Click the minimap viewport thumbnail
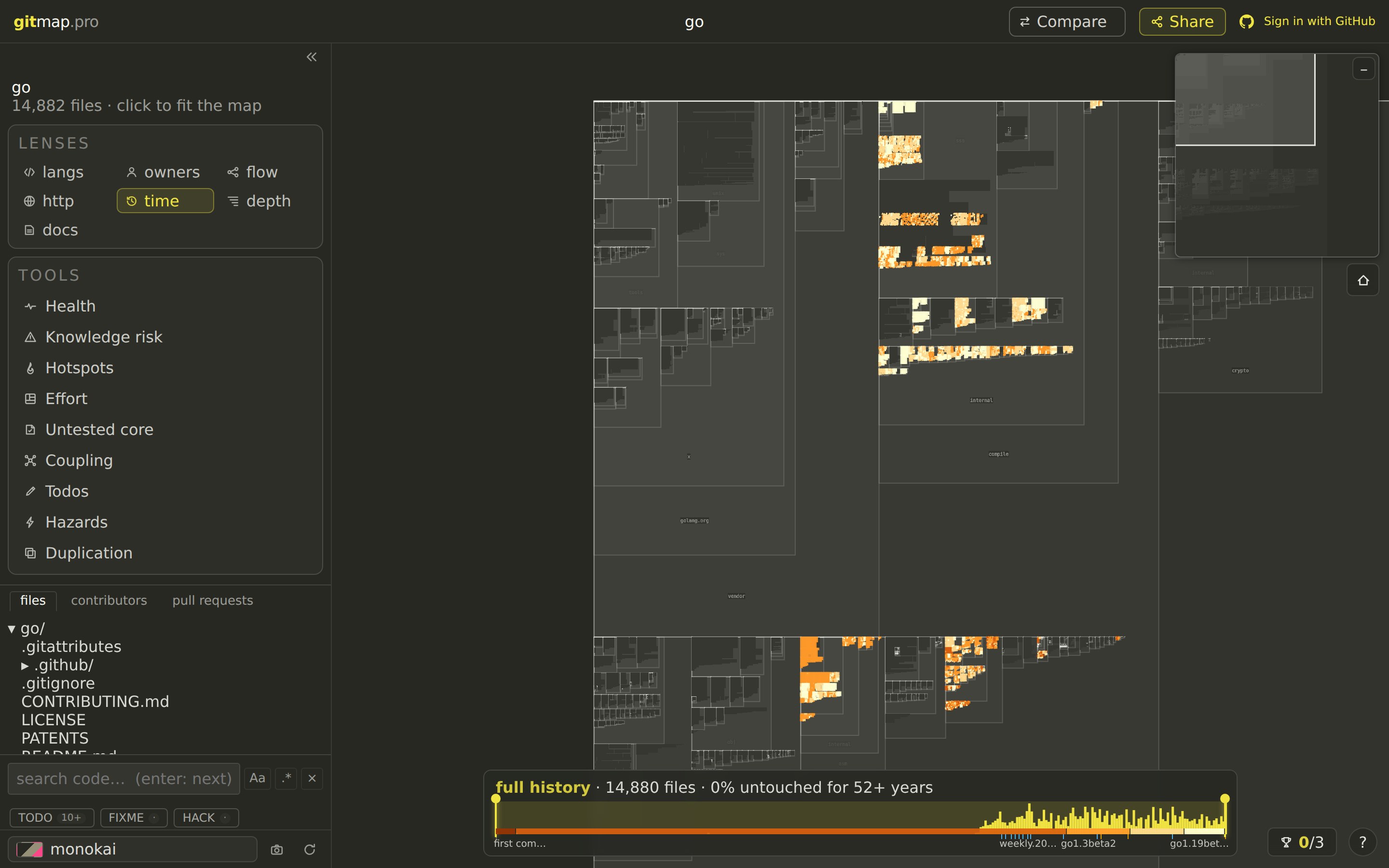Viewport: 1389px width, 868px height. (1245, 99)
